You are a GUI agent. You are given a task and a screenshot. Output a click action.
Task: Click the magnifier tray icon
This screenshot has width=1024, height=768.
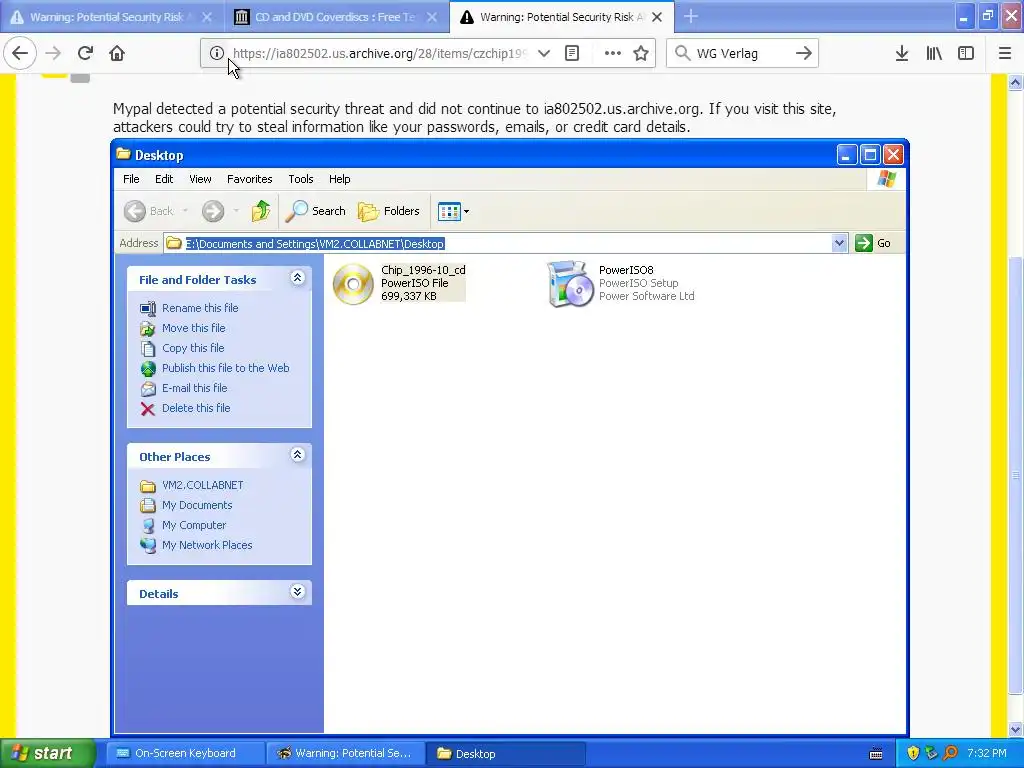(951, 754)
